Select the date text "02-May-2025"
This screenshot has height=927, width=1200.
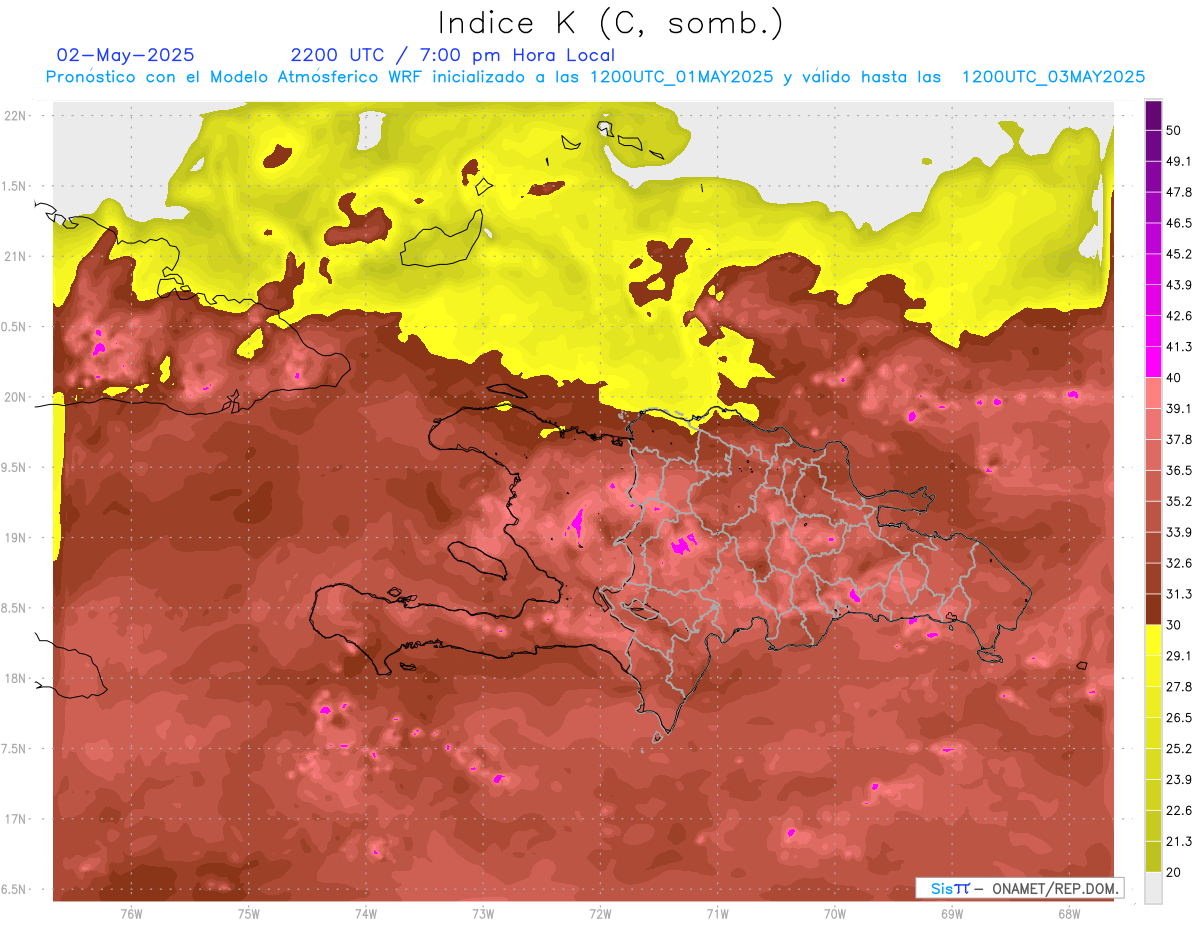(126, 55)
